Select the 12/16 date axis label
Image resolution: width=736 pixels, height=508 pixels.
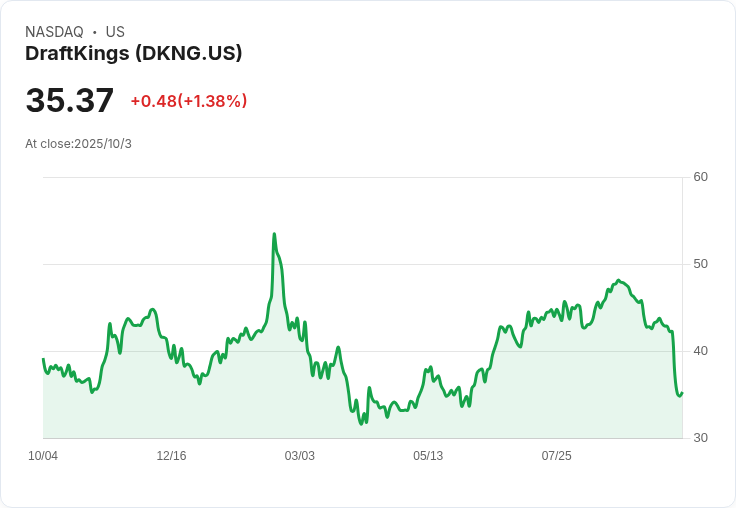(x=171, y=456)
